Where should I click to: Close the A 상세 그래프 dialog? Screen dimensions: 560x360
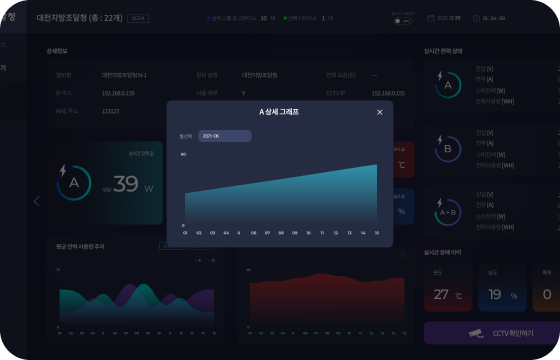[x=380, y=112]
